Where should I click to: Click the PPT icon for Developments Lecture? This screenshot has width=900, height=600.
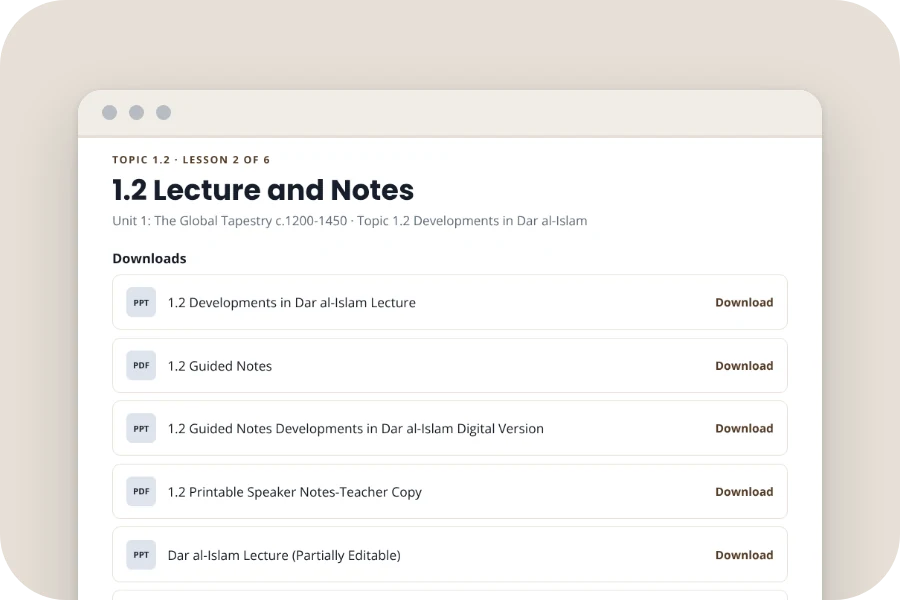(x=141, y=303)
